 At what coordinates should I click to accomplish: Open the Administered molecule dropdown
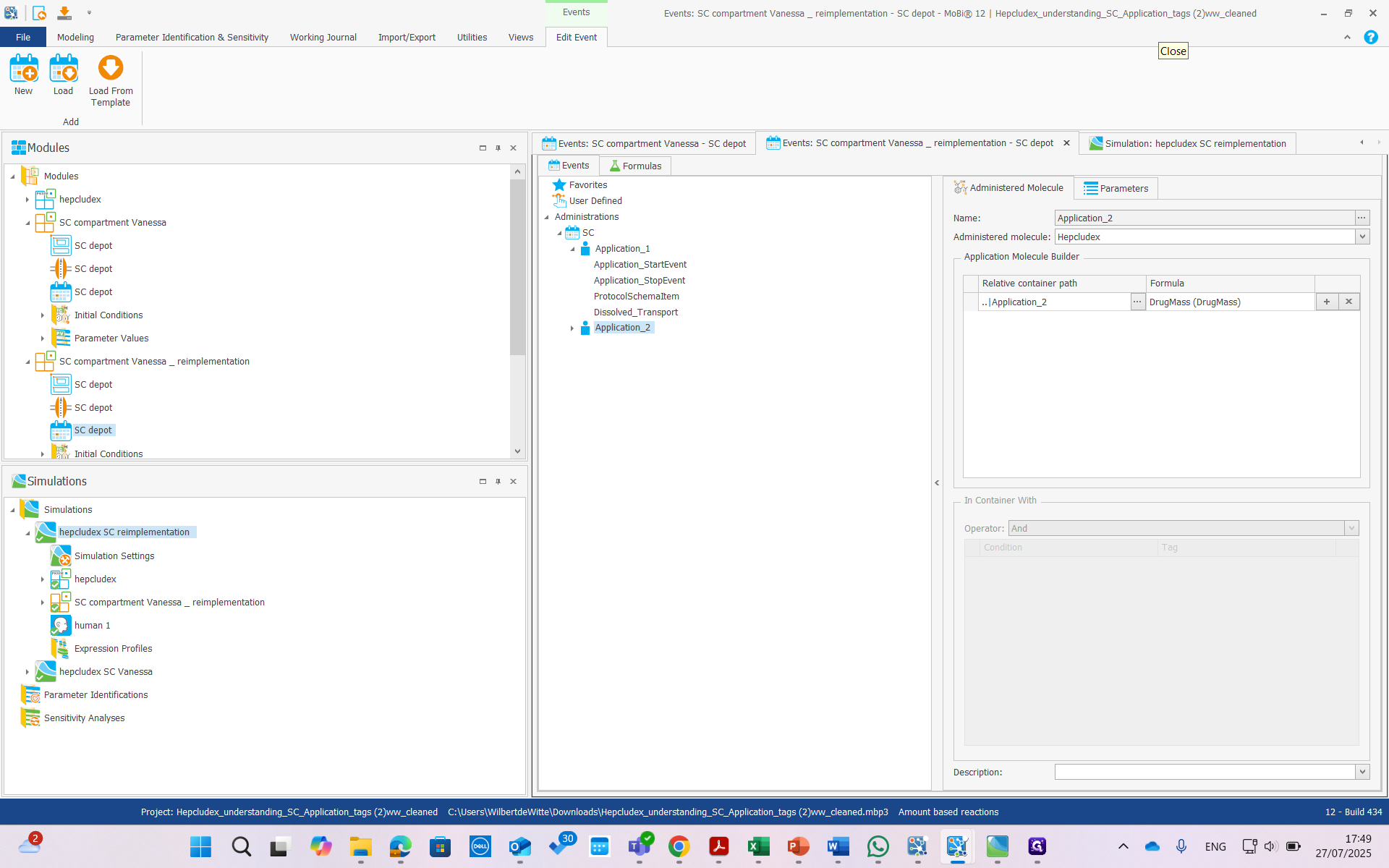pos(1363,237)
